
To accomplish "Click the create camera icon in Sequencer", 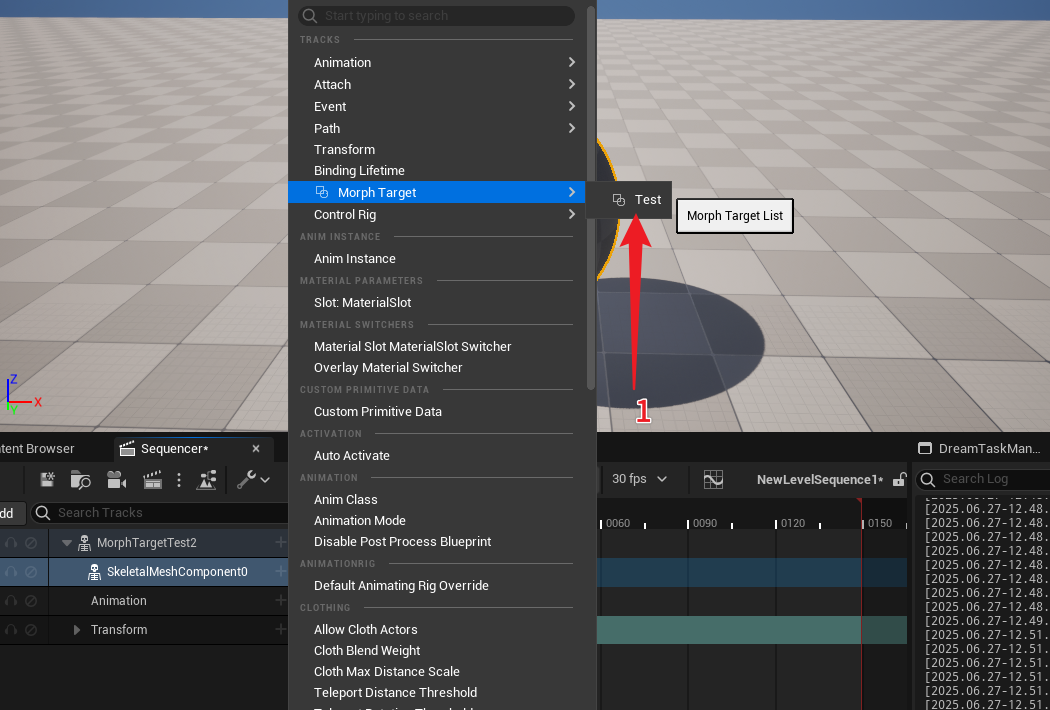I will coord(117,479).
